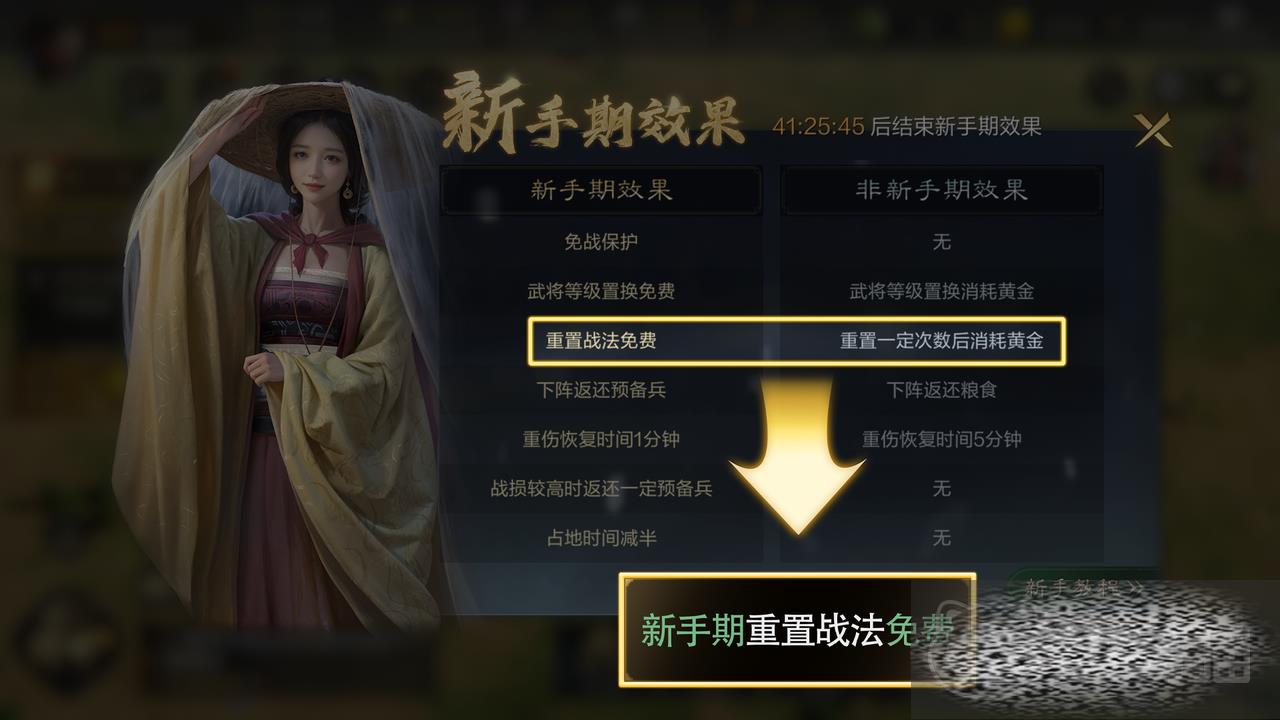Close the 新手期效果 dialog with X
This screenshot has height=720, width=1280.
point(1152,130)
